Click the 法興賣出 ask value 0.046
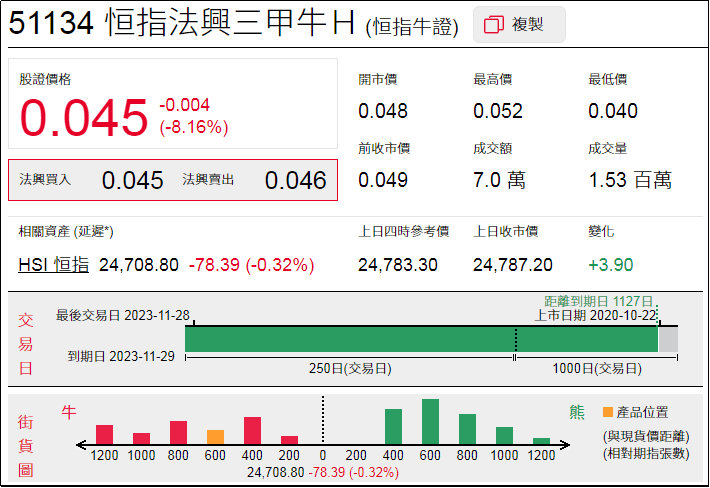 coord(295,180)
